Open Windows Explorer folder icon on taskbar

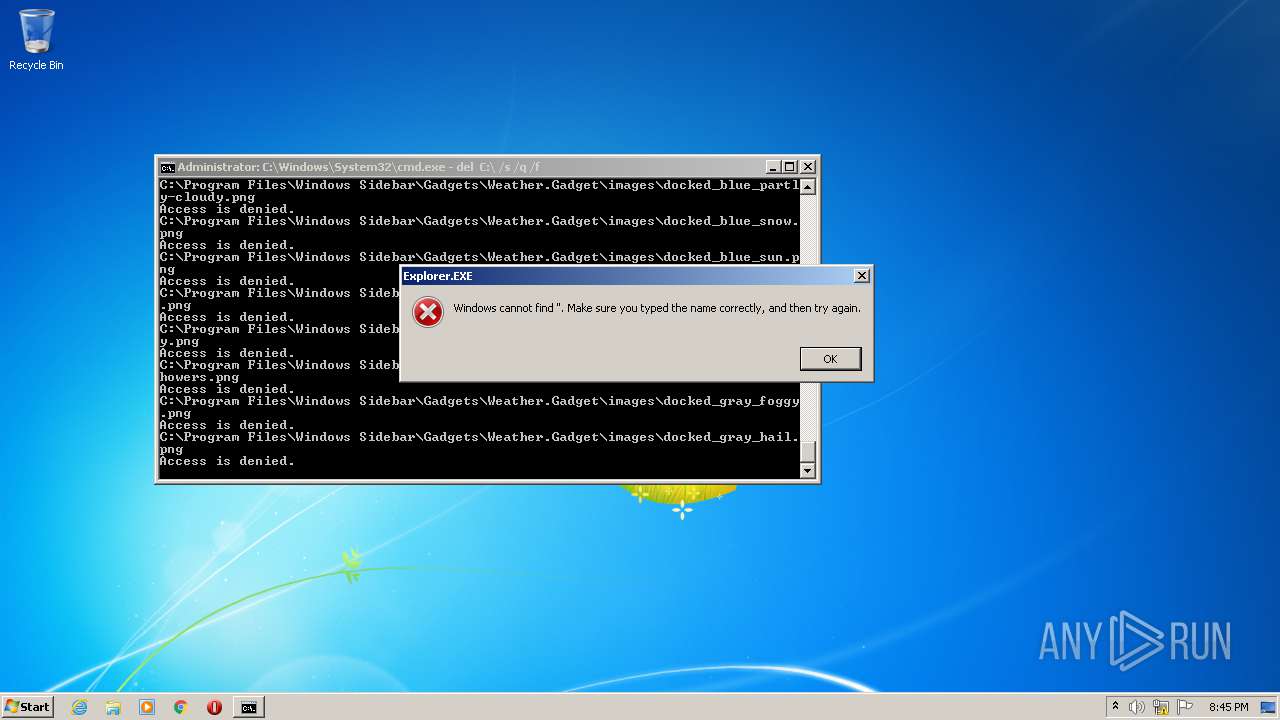pos(113,707)
